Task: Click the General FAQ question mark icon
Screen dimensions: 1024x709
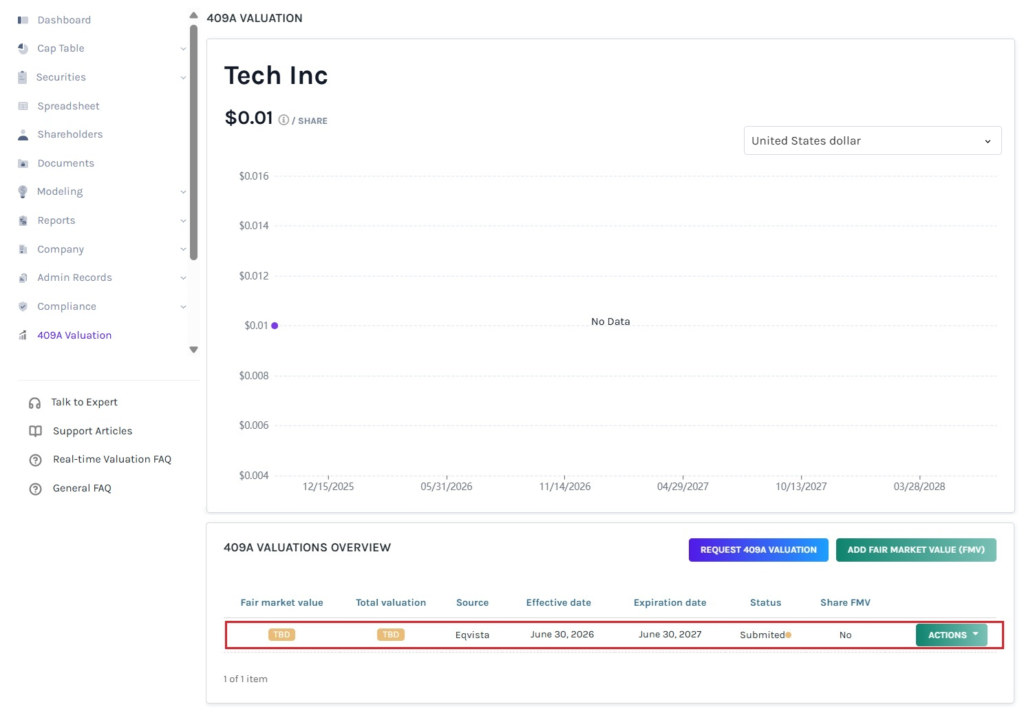Action: 35,488
